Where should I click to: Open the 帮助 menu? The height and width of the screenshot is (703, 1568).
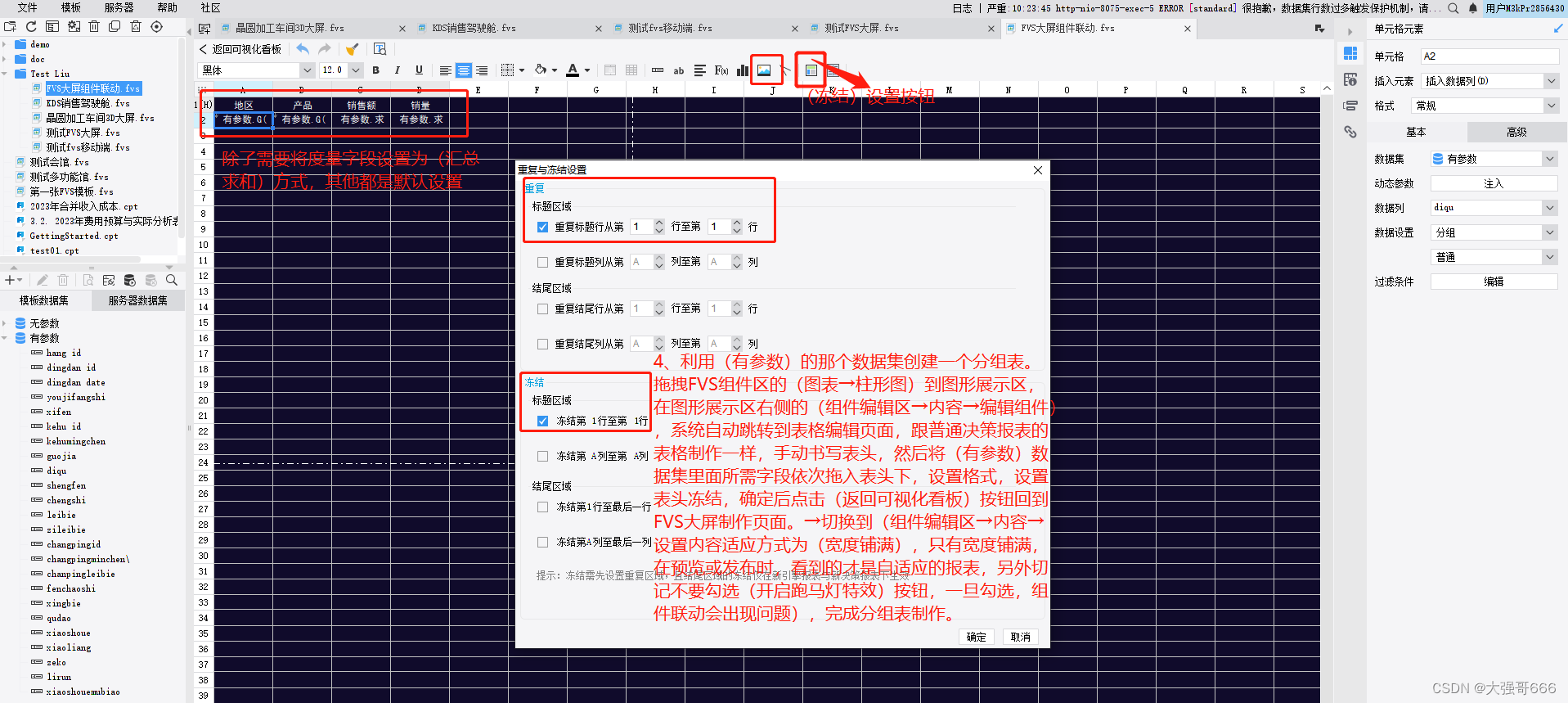click(168, 8)
